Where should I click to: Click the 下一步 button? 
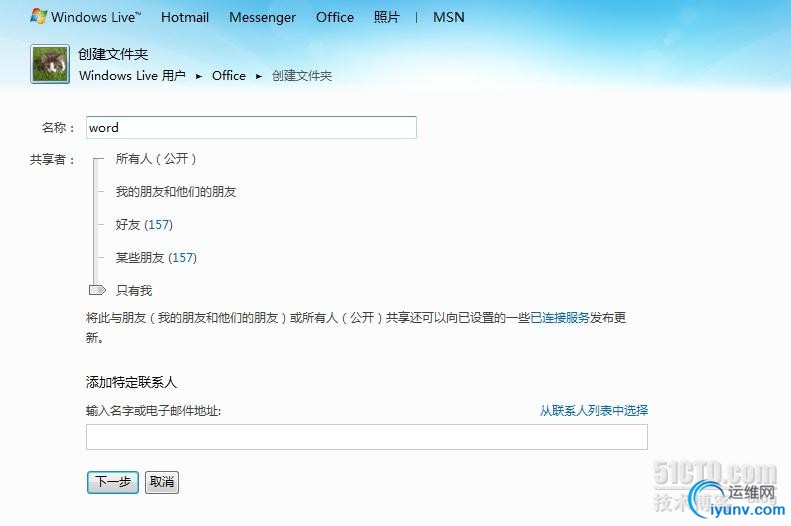113,482
